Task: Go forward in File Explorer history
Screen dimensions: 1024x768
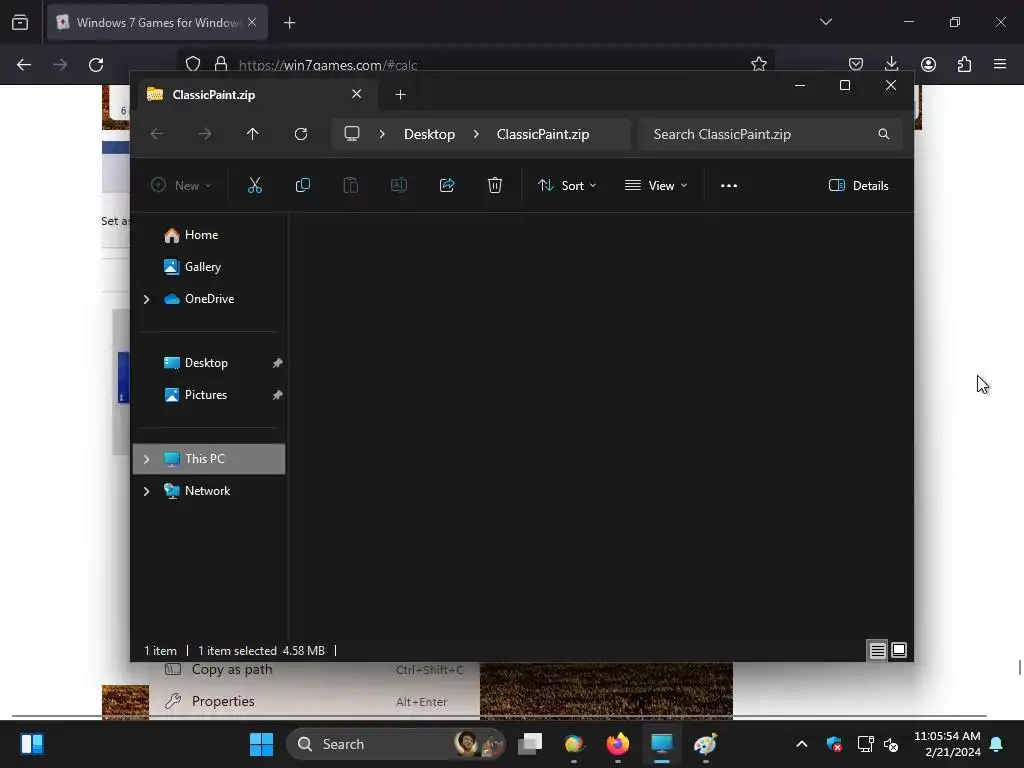Action: (205, 134)
